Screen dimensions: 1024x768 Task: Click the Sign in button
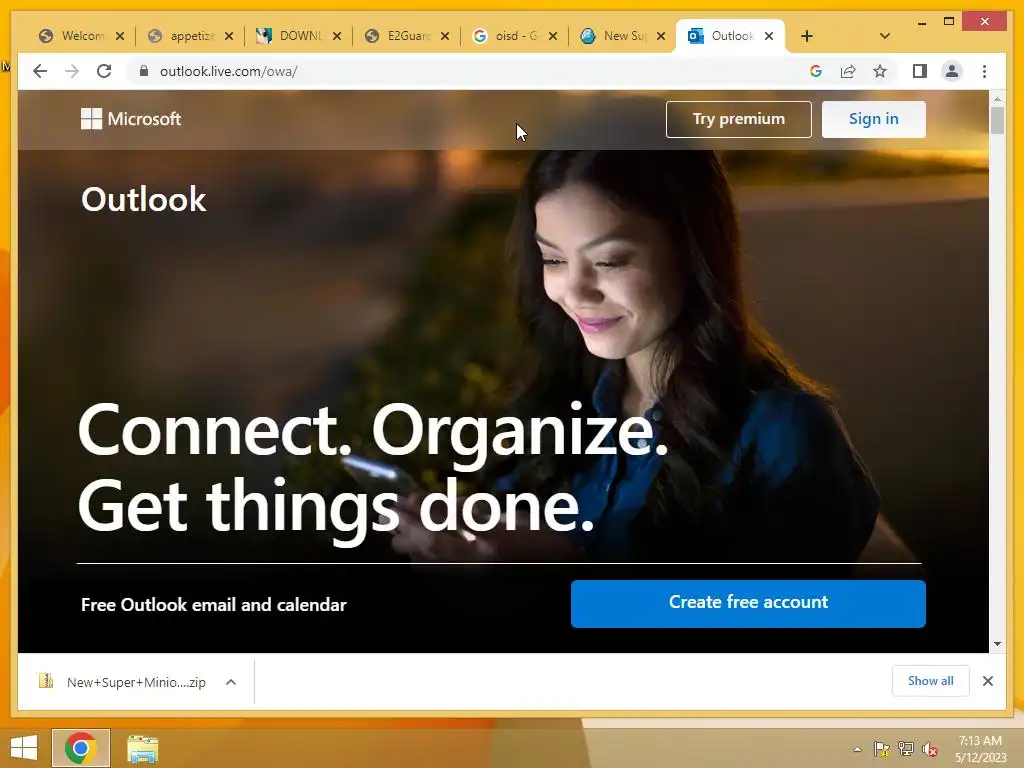click(x=873, y=119)
